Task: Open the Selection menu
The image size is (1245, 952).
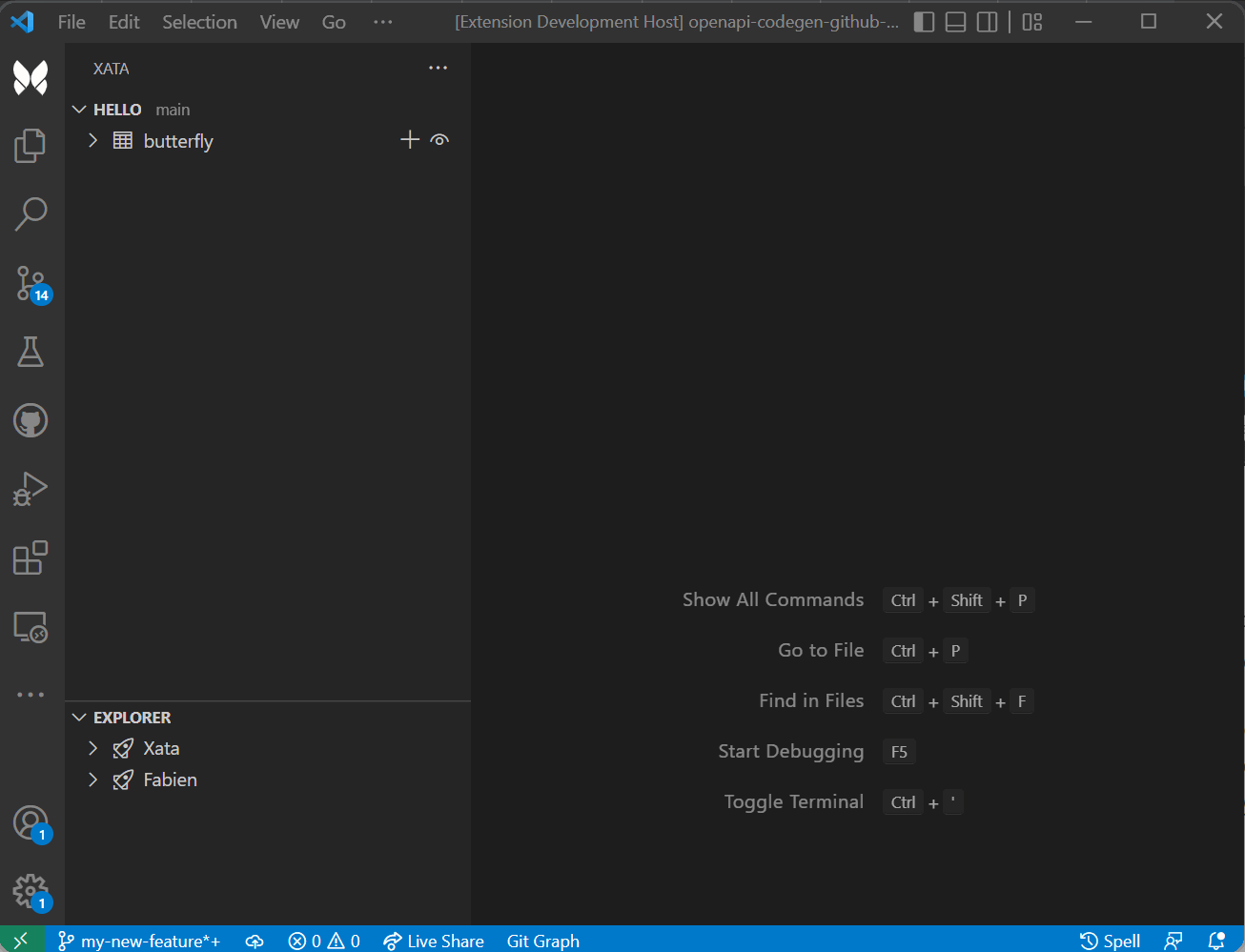Action: click(199, 22)
